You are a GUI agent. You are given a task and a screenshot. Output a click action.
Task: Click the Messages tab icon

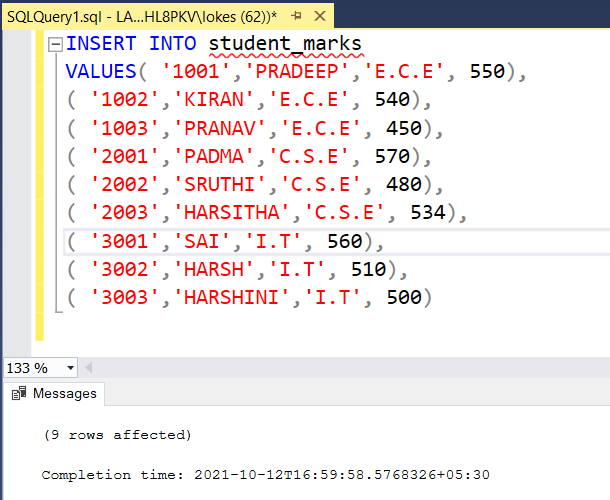click(19, 393)
